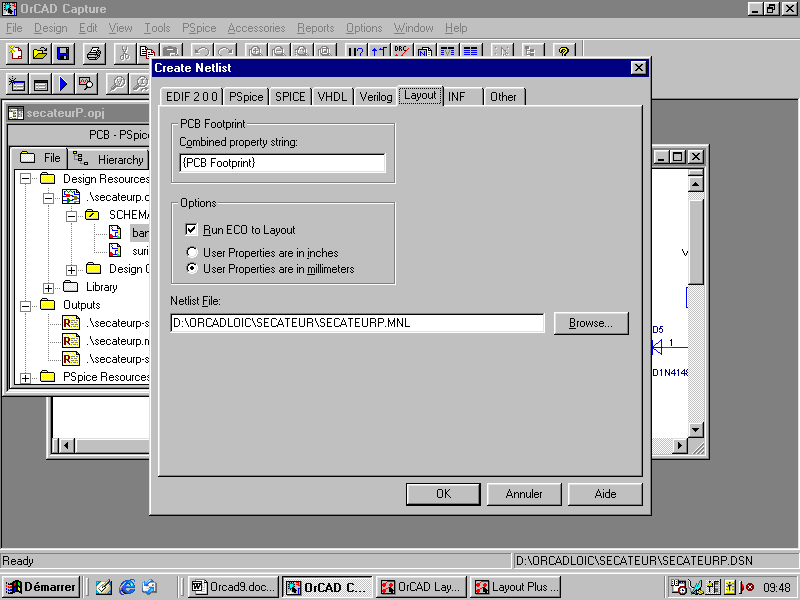Click the New document toolbar icon

coord(16,53)
